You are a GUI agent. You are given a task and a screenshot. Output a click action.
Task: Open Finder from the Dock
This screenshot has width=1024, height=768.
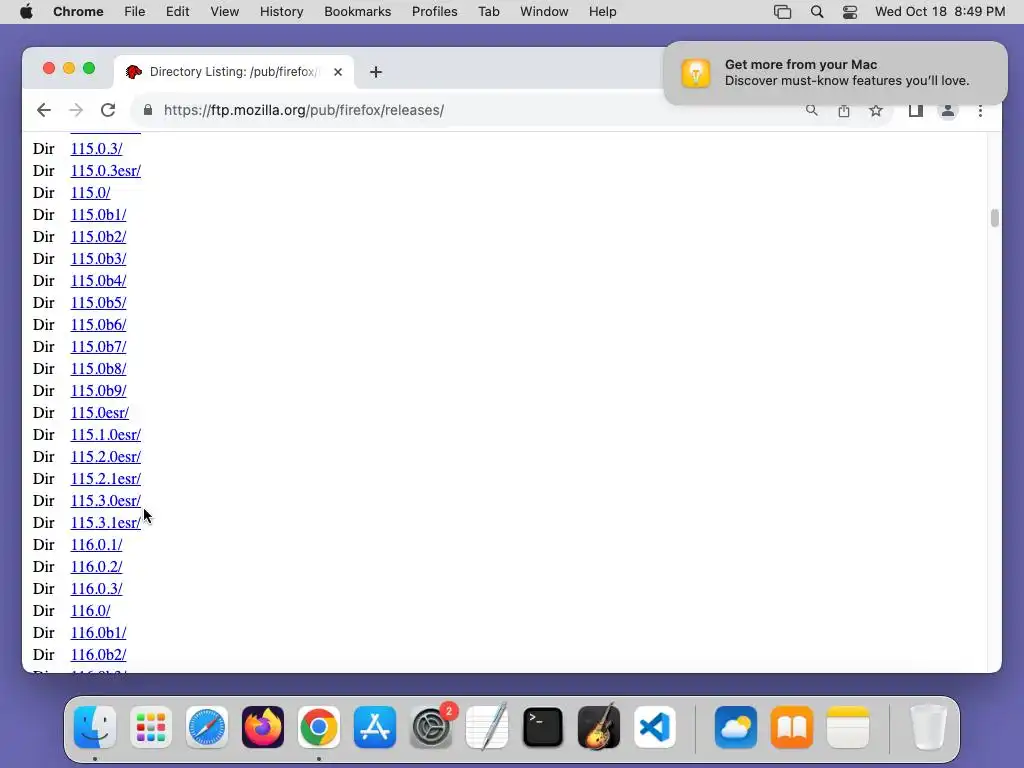pos(95,727)
